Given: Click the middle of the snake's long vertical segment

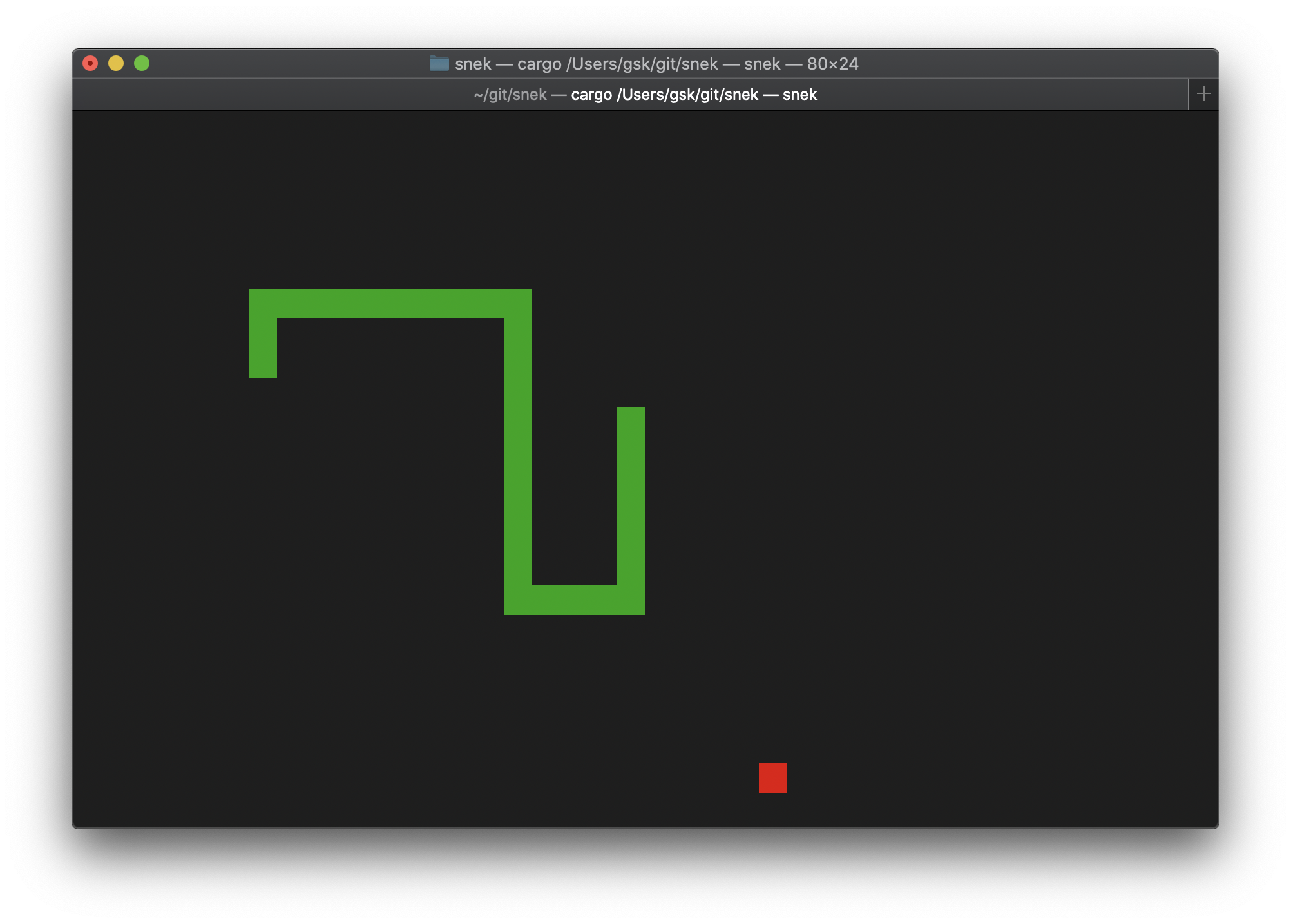Looking at the screenshot, I should (518, 451).
